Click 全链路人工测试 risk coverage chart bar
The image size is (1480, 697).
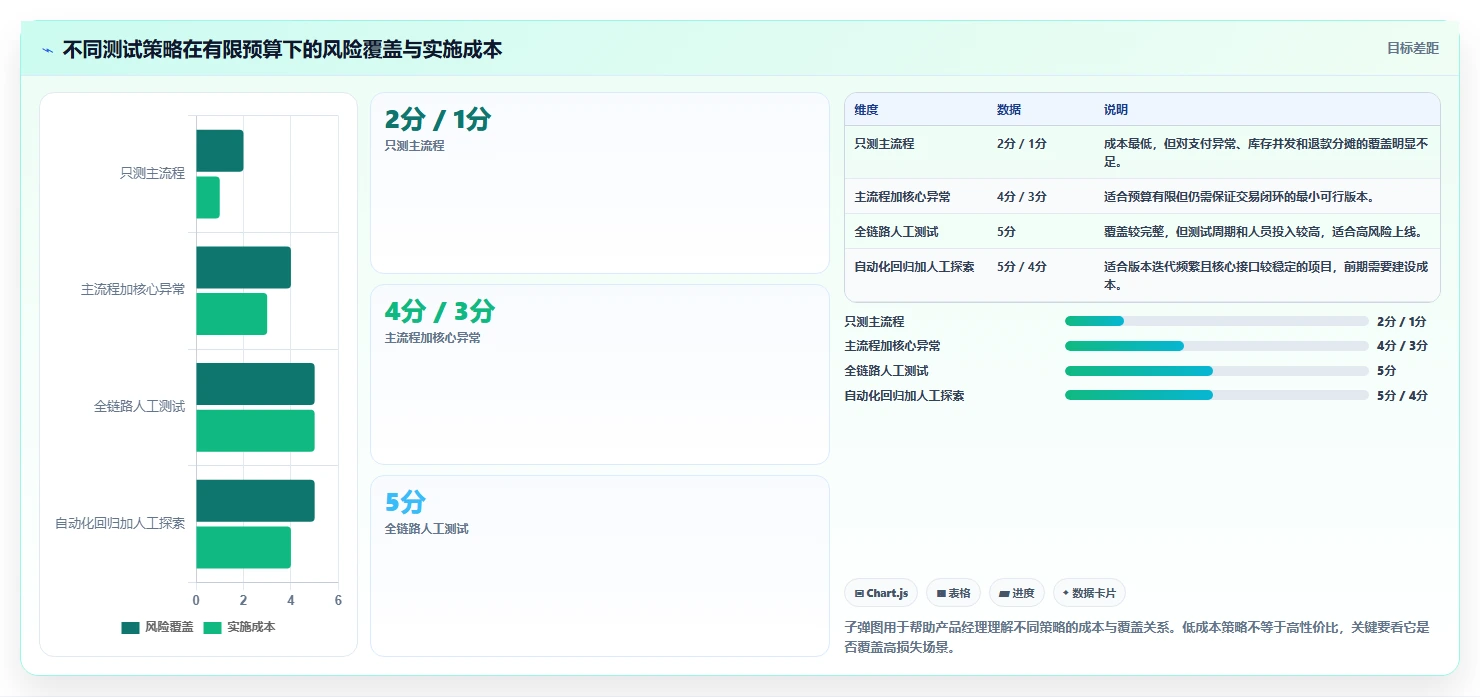(x=255, y=384)
